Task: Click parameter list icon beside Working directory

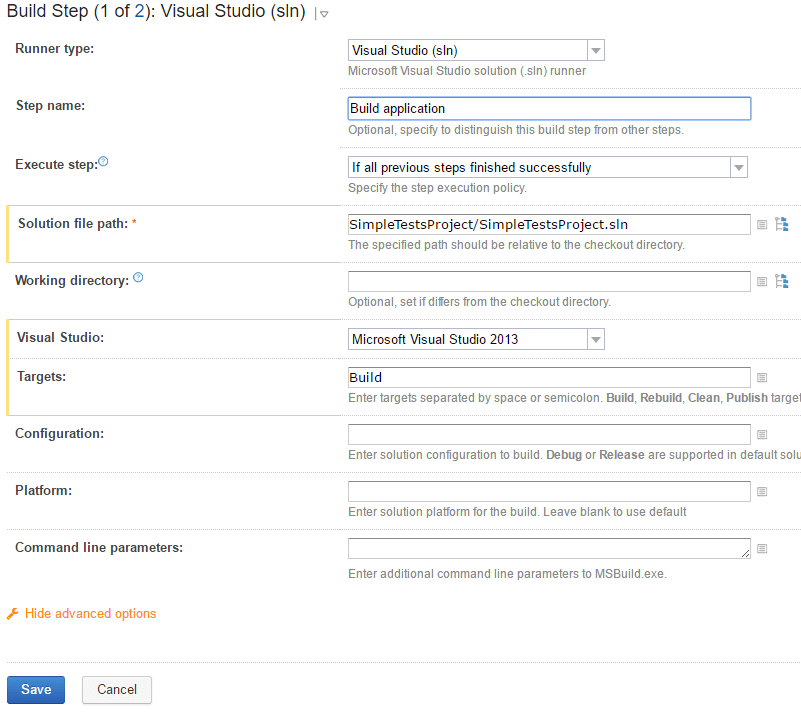Action: [x=762, y=281]
